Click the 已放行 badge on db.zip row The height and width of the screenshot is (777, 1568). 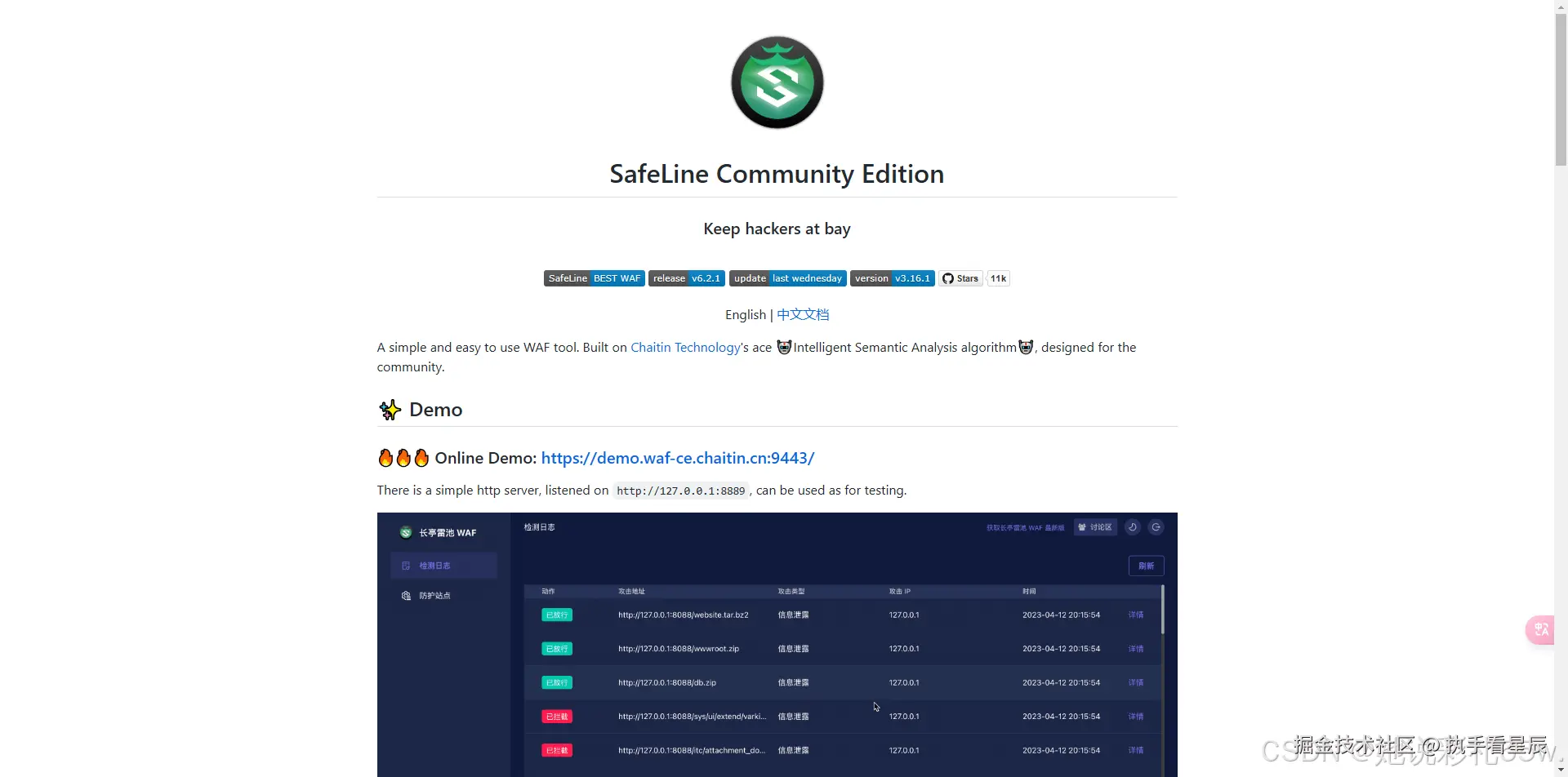(557, 683)
